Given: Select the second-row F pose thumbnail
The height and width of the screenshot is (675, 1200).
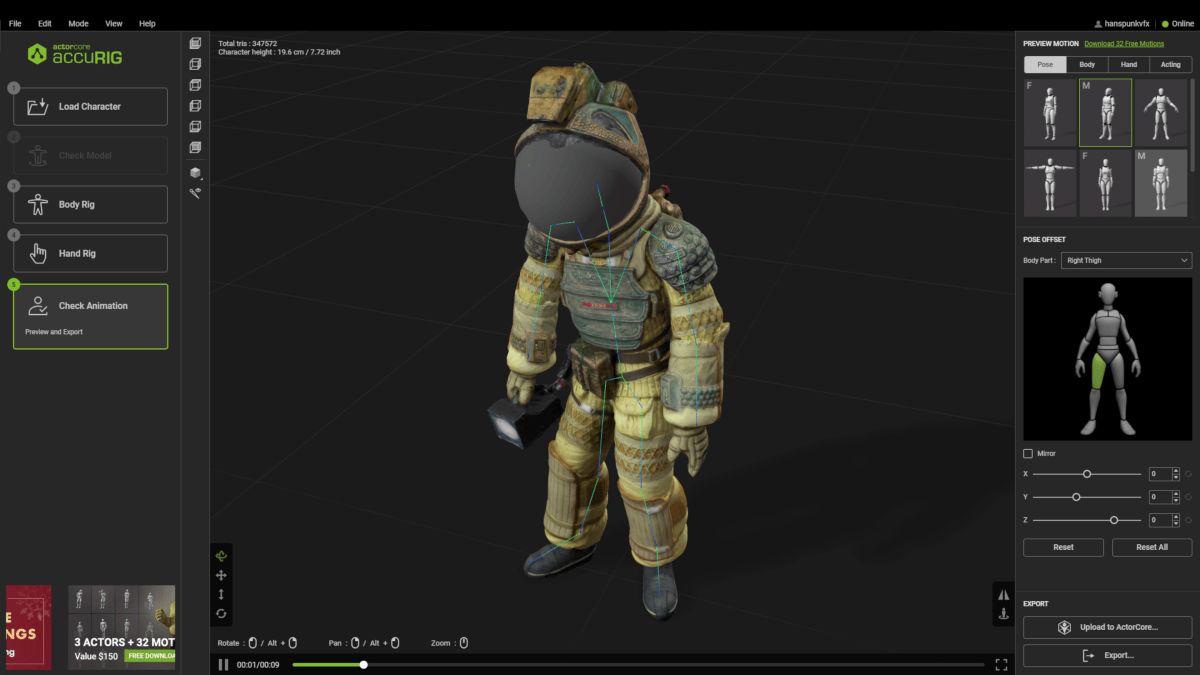Looking at the screenshot, I should [1105, 183].
